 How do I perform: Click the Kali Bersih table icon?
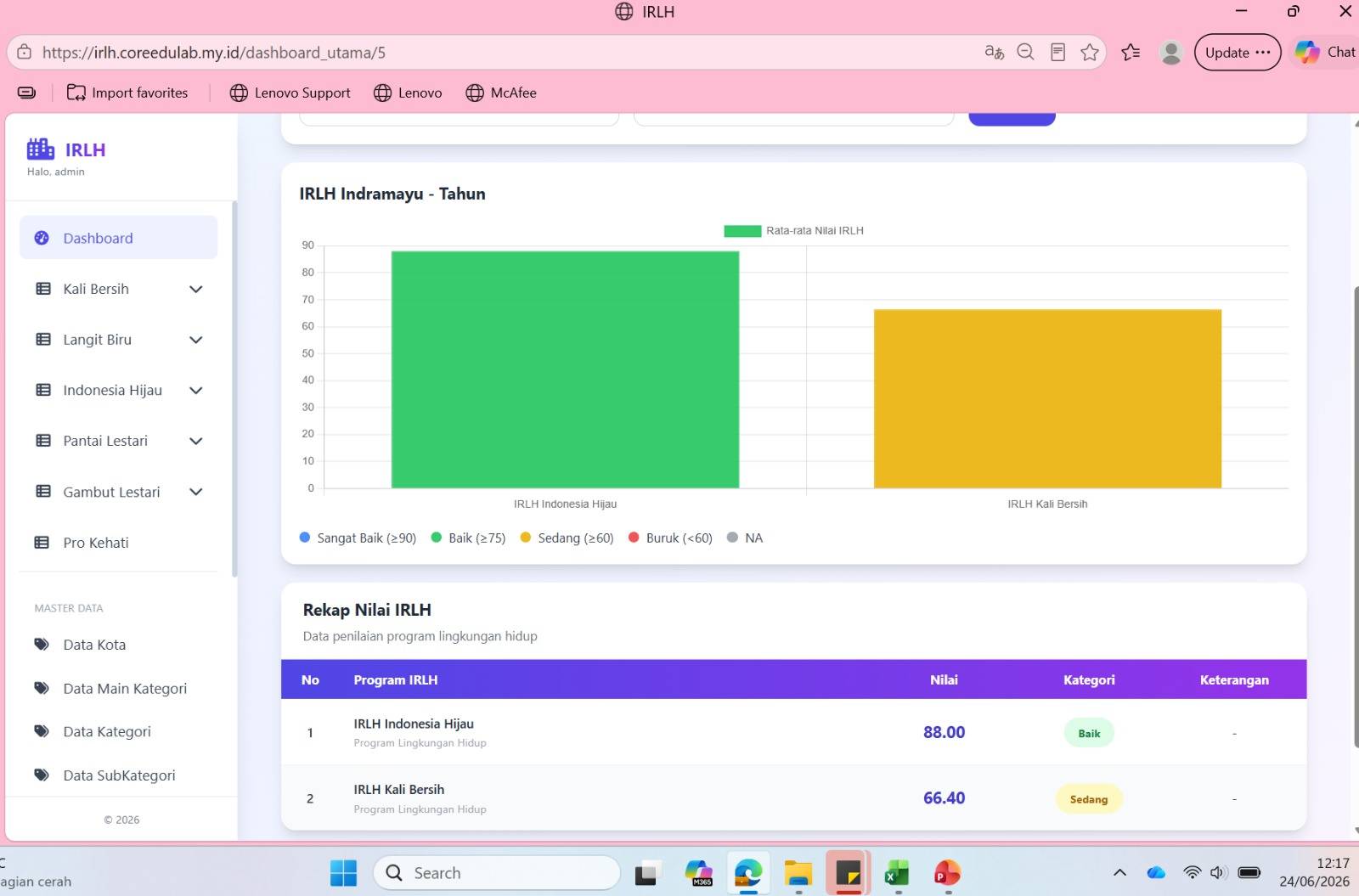(x=43, y=289)
